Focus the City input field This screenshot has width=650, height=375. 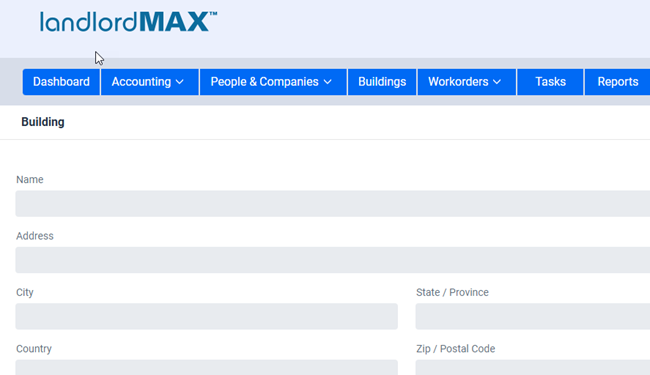[206, 316]
